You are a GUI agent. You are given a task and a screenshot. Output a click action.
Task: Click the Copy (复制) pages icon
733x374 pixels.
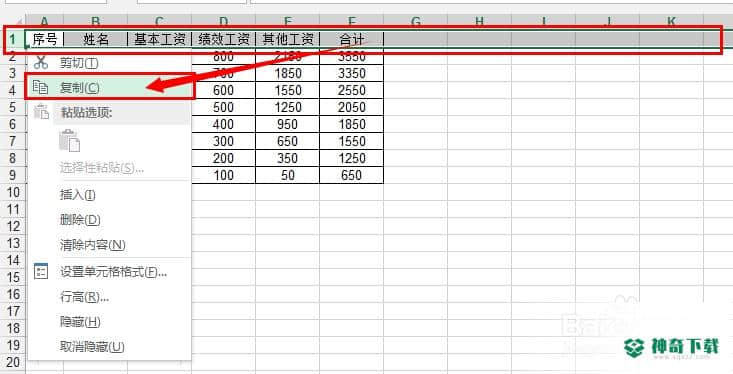coord(41,87)
